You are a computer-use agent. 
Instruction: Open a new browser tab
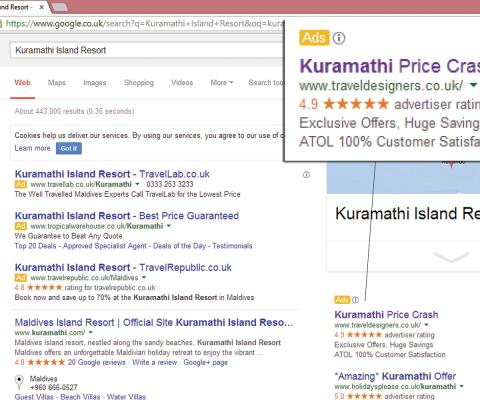pyautogui.click(x=60, y=6)
